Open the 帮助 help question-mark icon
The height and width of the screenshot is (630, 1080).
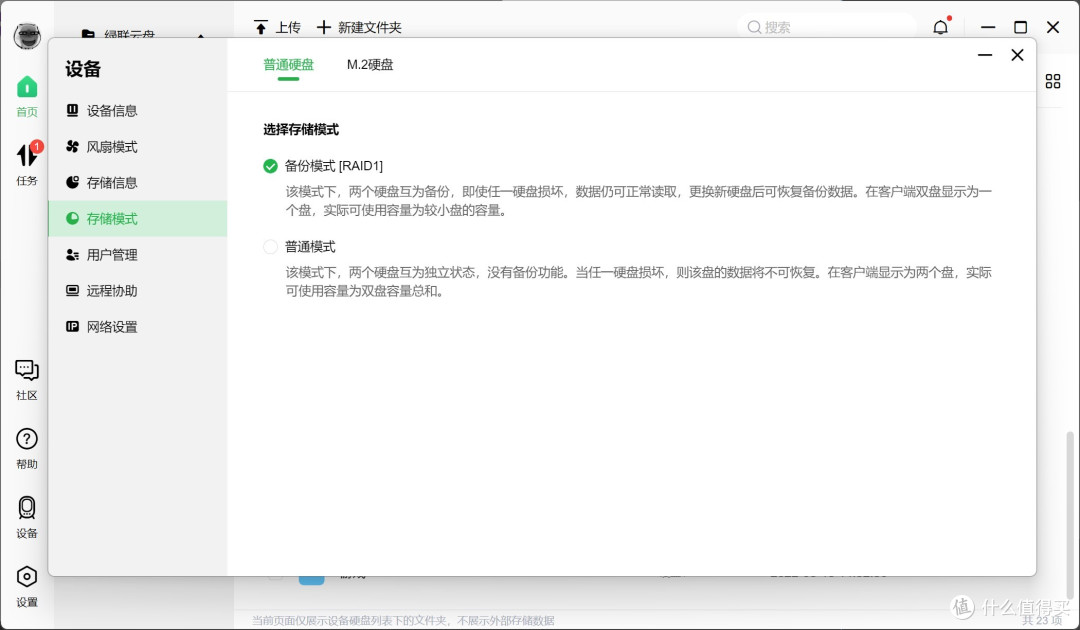pos(27,448)
